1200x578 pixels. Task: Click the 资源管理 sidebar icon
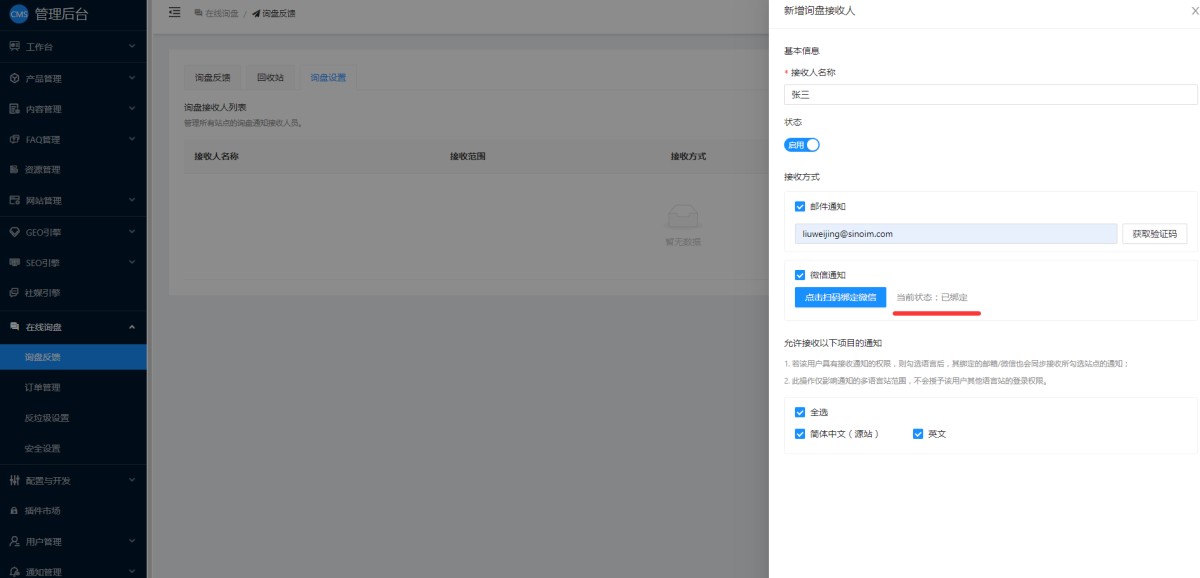coord(14,170)
